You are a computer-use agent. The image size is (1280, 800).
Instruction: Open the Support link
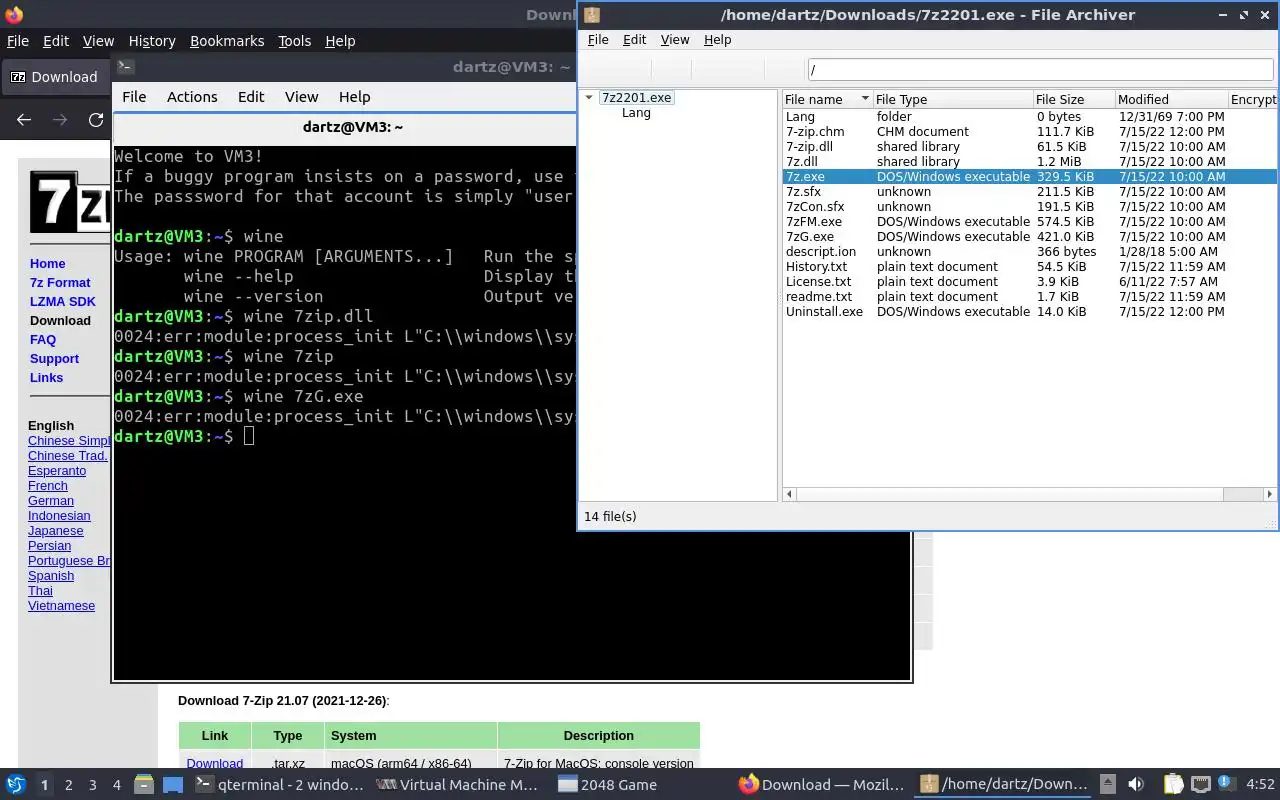pyautogui.click(x=54, y=359)
